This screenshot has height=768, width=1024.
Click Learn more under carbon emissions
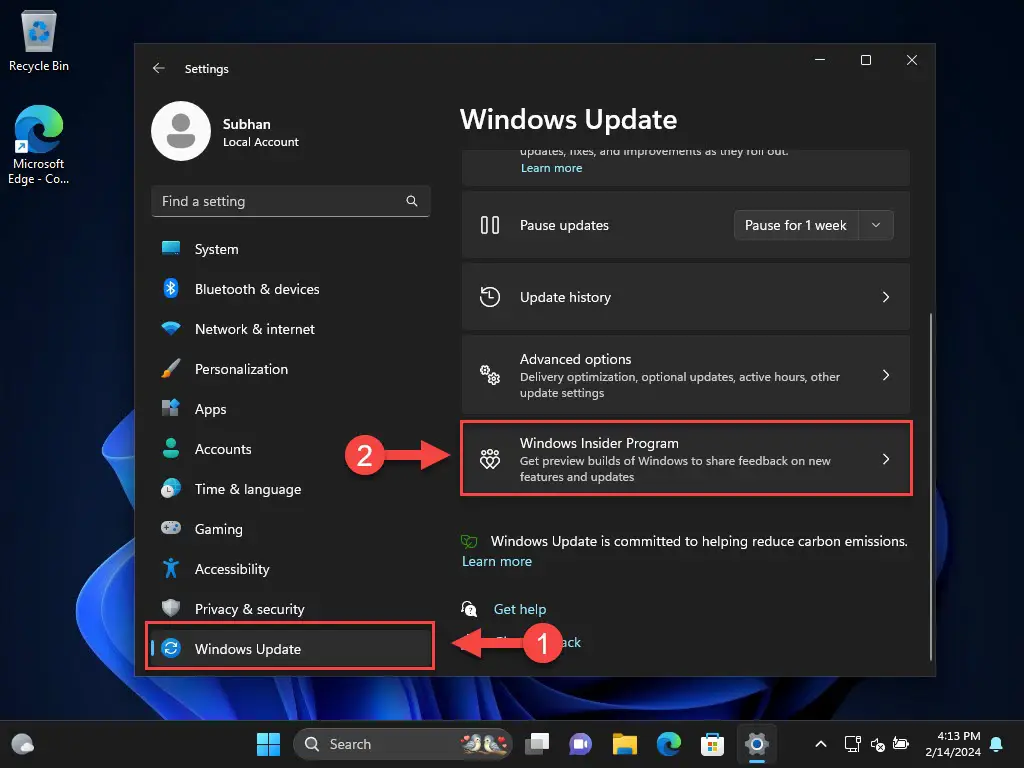497,561
